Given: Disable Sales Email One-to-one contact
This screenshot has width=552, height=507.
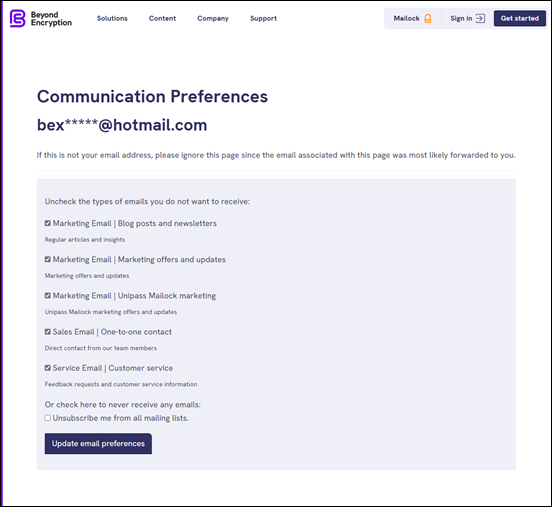Looking at the screenshot, I should (48, 332).
